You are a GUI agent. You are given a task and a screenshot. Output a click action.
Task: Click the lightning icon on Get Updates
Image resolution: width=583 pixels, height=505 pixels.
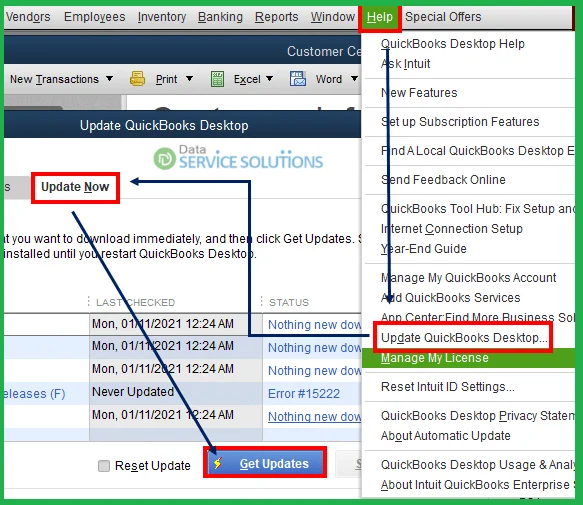tap(218, 463)
